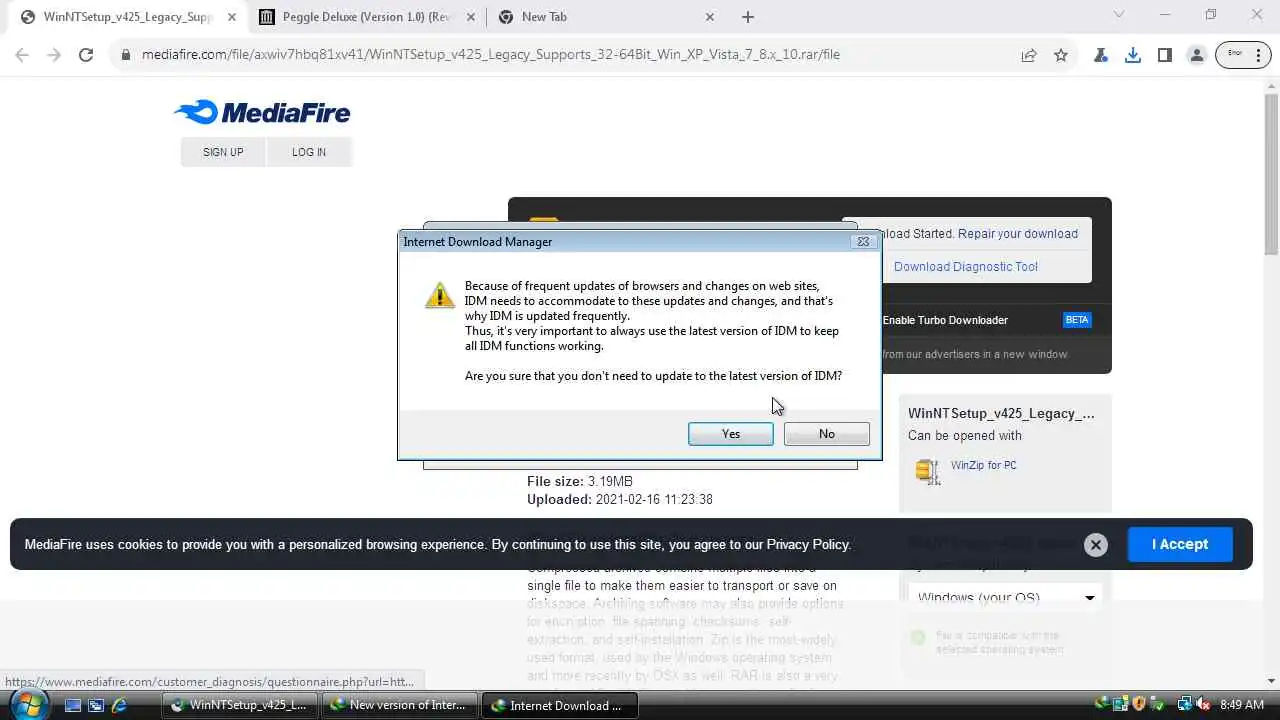
Task: Launch Internet Explorer from quick launch
Action: pyautogui.click(x=119, y=705)
